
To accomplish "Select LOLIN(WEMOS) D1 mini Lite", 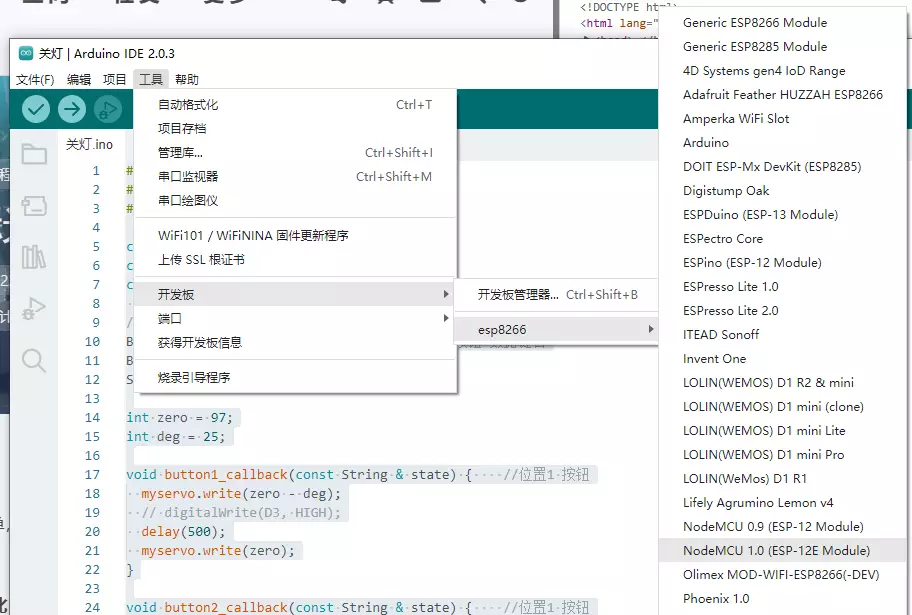I will [785, 431].
